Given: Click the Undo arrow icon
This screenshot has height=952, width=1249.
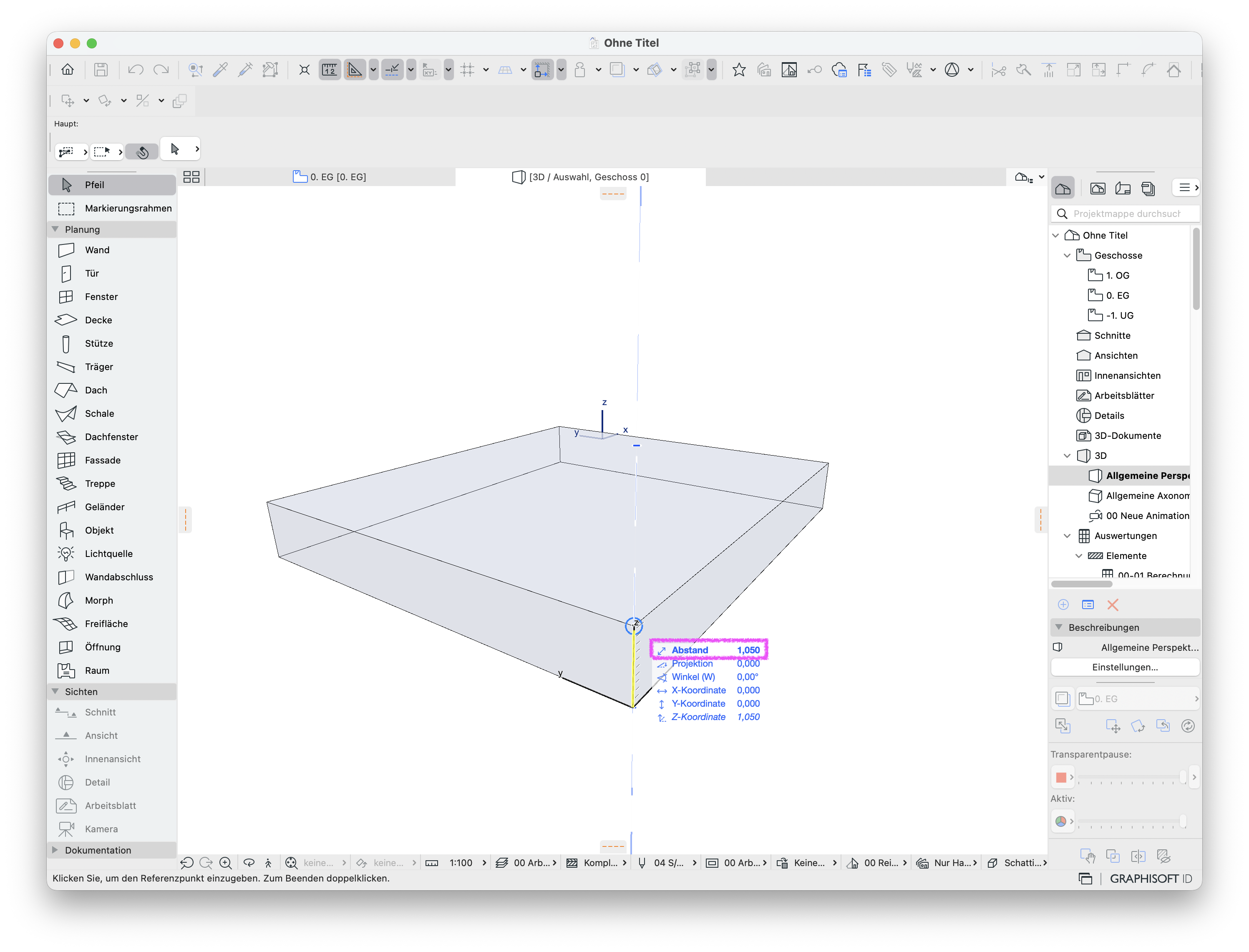Looking at the screenshot, I should coord(136,70).
